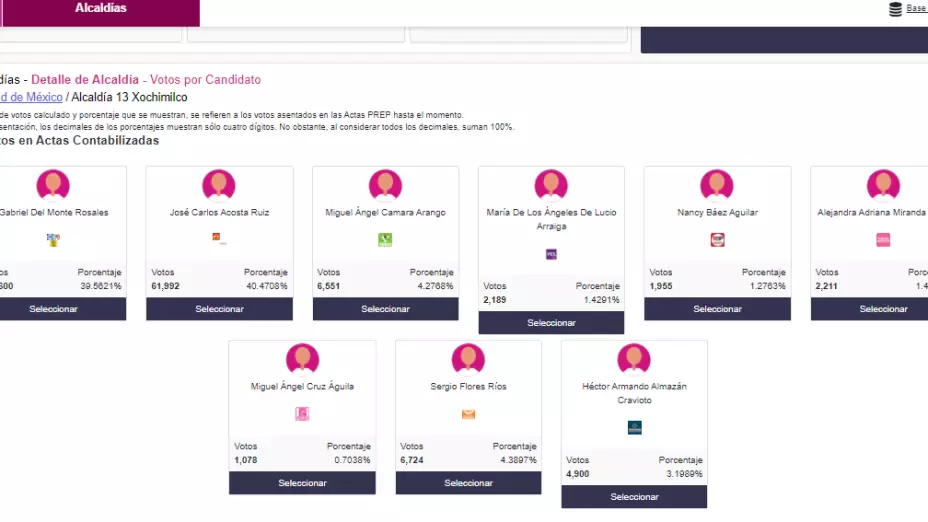This screenshot has width=928, height=522.
Task: Click the percentage 1.2763%
Action: [767, 286]
